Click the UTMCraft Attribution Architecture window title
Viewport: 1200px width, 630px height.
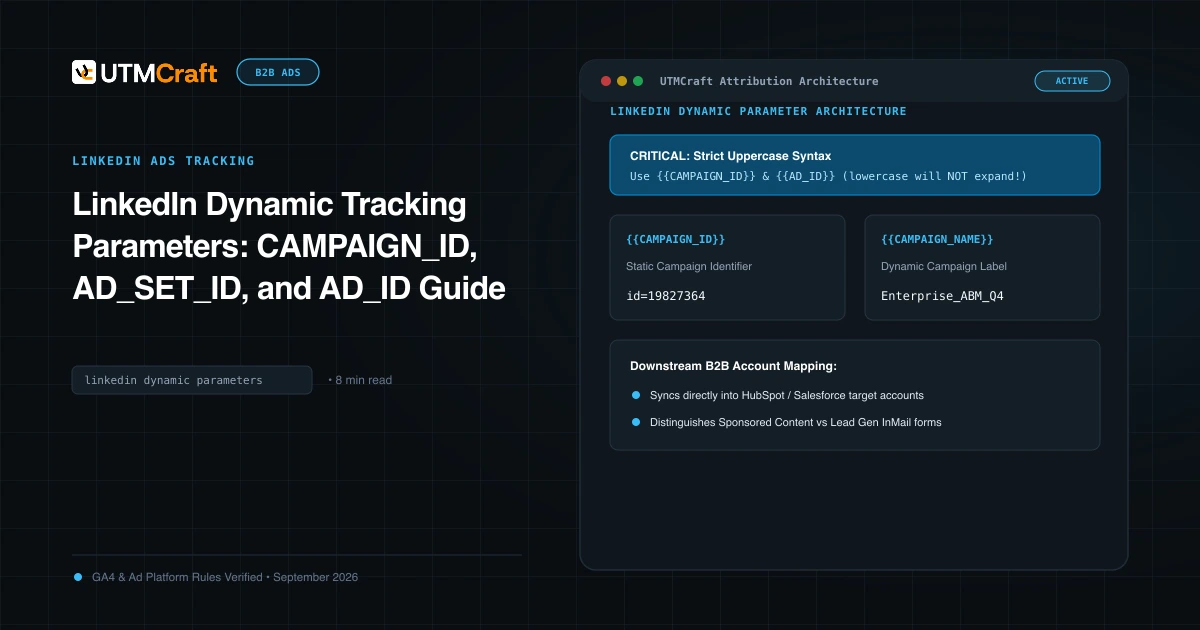769,81
